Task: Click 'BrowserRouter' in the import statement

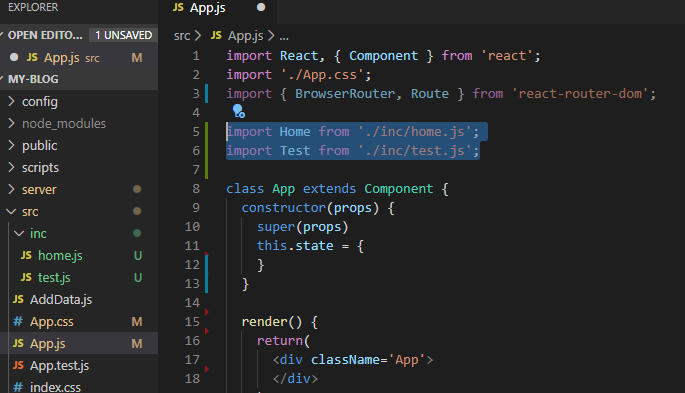Action: (x=345, y=93)
